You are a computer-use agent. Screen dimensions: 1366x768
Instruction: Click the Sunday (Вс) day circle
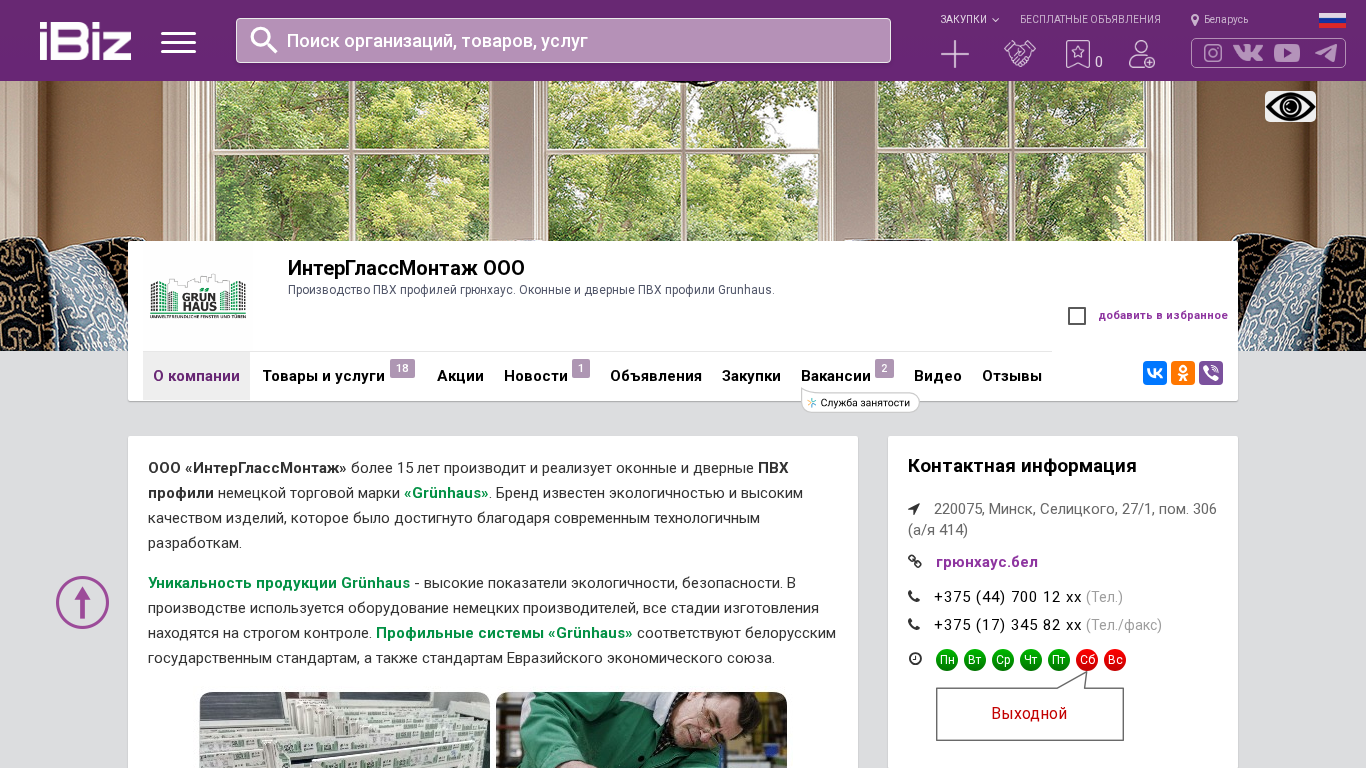pyautogui.click(x=1115, y=660)
